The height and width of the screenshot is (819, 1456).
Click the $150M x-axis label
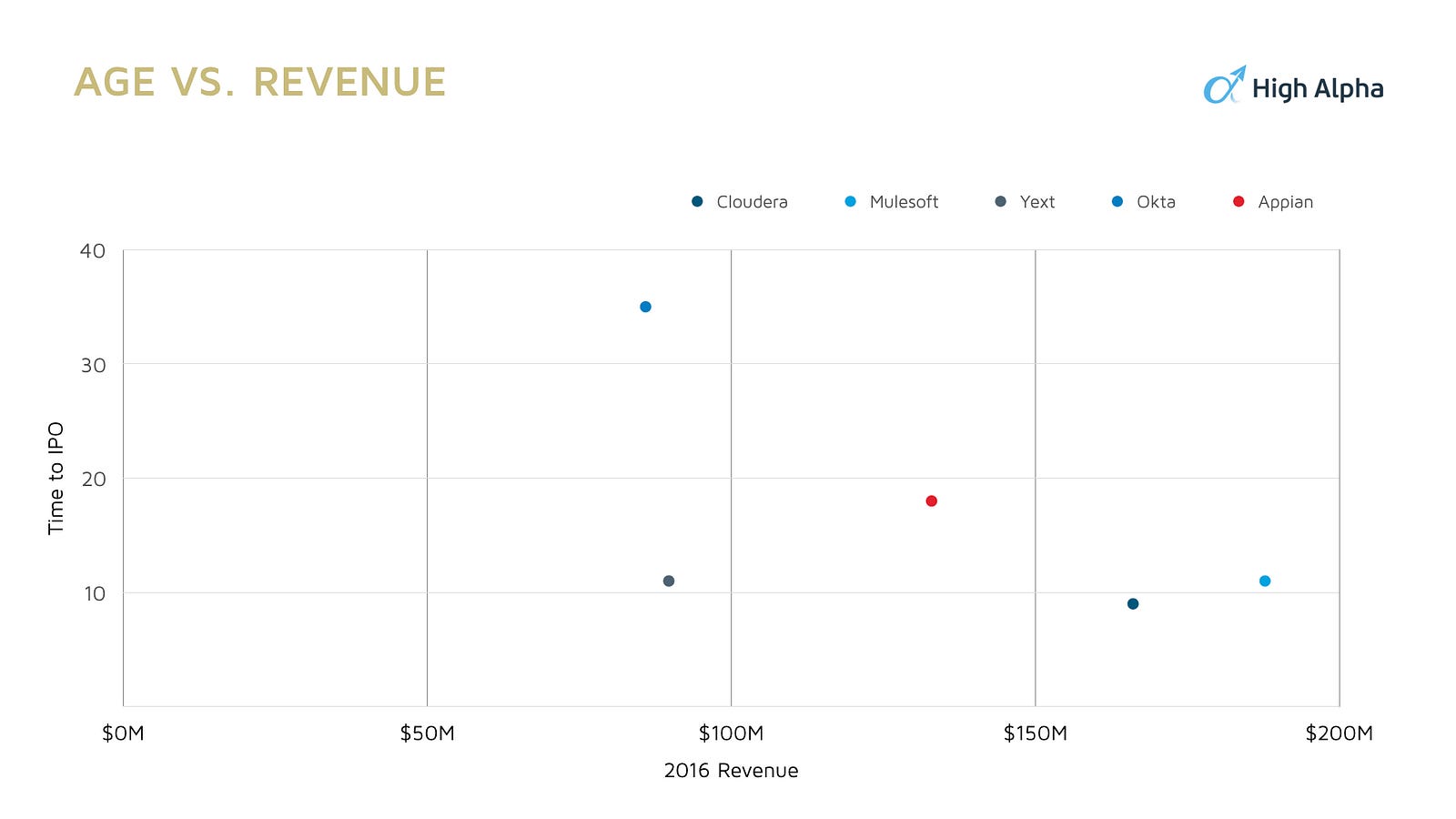point(1035,733)
